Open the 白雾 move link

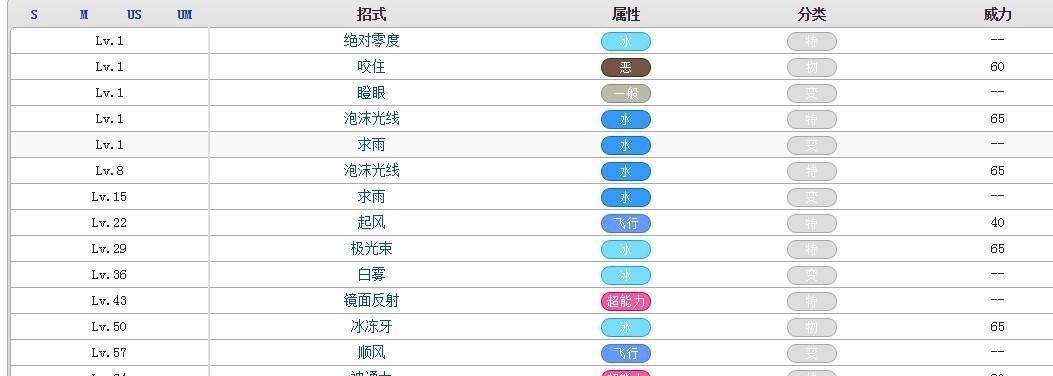click(x=371, y=275)
